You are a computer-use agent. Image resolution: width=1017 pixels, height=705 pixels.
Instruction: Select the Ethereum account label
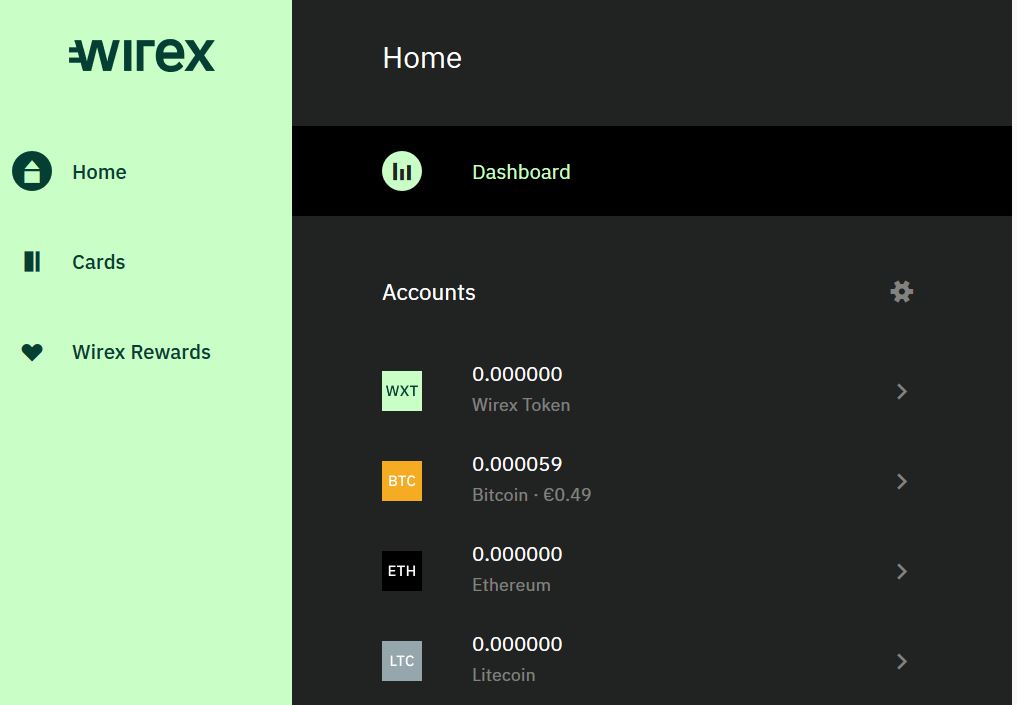coord(512,585)
